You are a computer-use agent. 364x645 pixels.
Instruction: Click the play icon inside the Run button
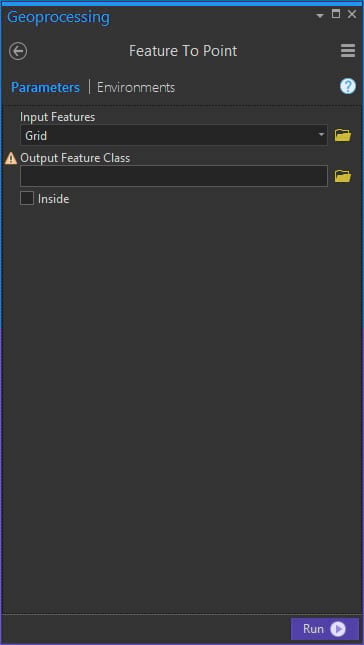pos(338,629)
